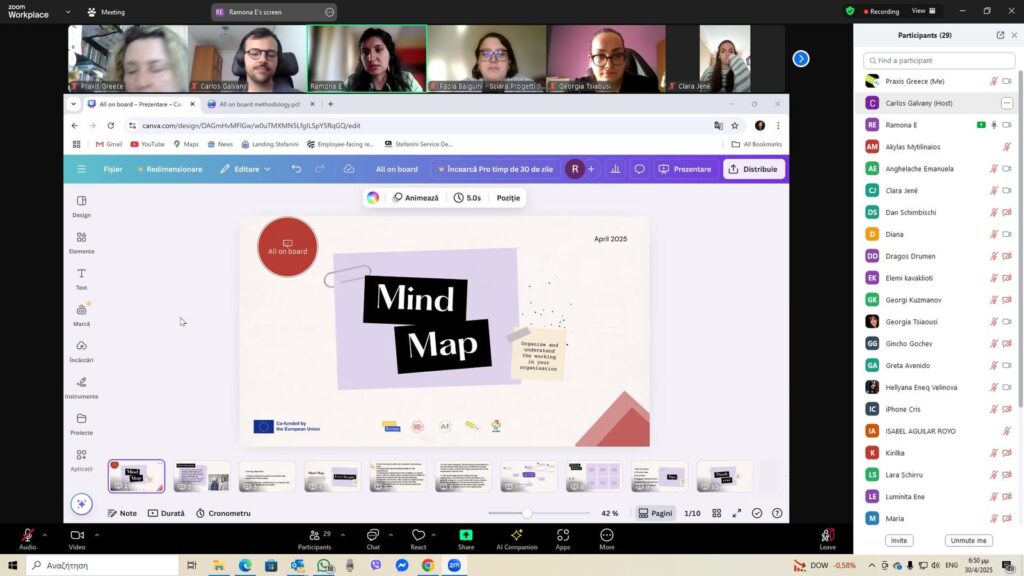This screenshot has height=576, width=1024.
Task: Click the Find a participant search field
Action: point(938,61)
